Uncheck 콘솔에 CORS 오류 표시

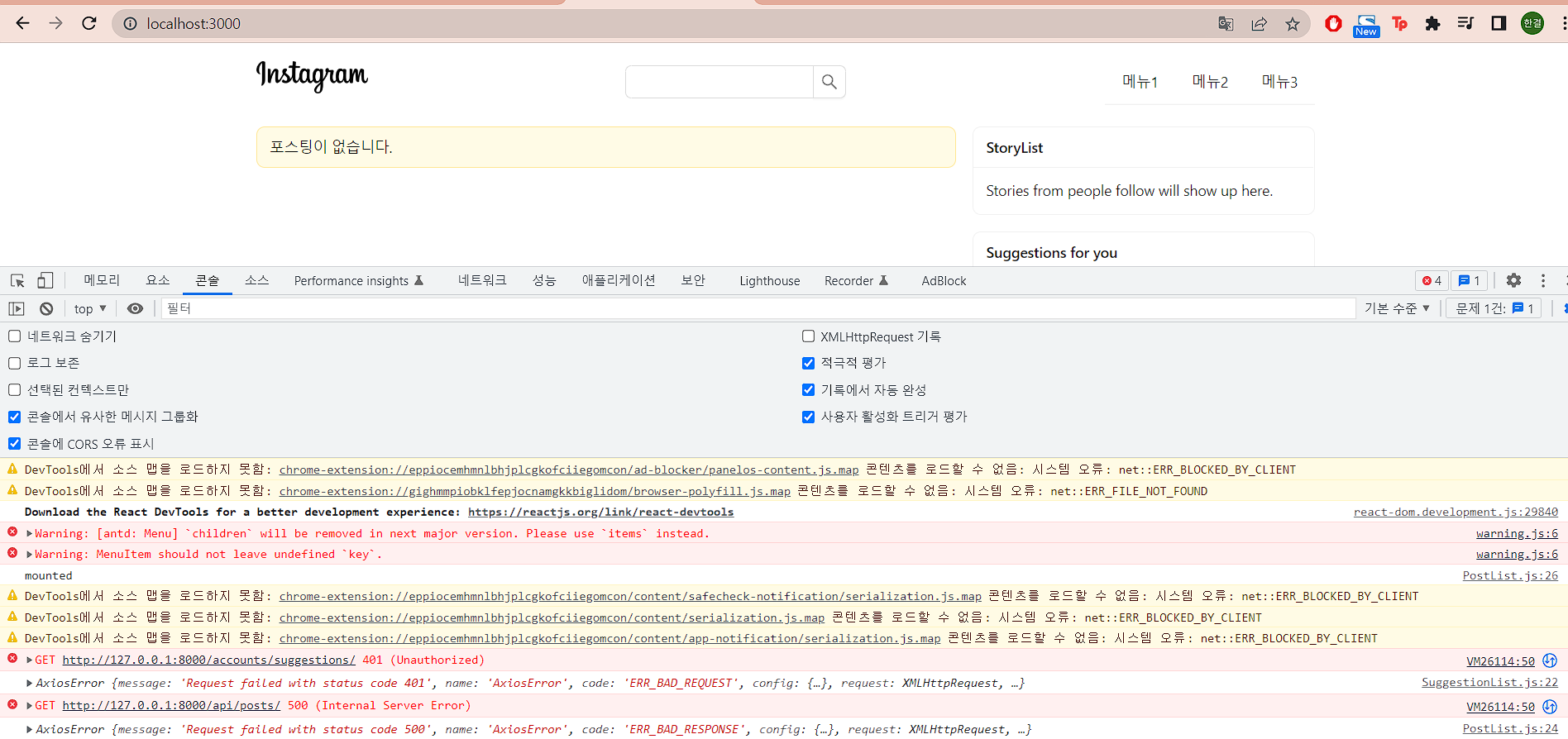click(x=15, y=444)
